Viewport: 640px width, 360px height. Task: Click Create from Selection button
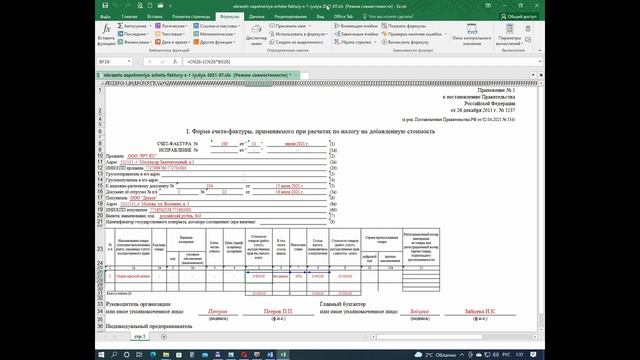tap(296, 42)
